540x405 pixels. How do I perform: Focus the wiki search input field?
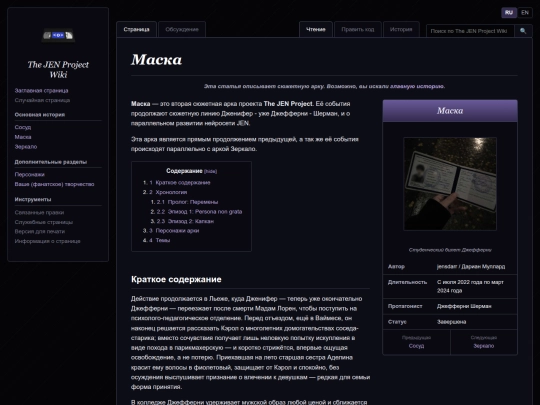[x=470, y=31]
